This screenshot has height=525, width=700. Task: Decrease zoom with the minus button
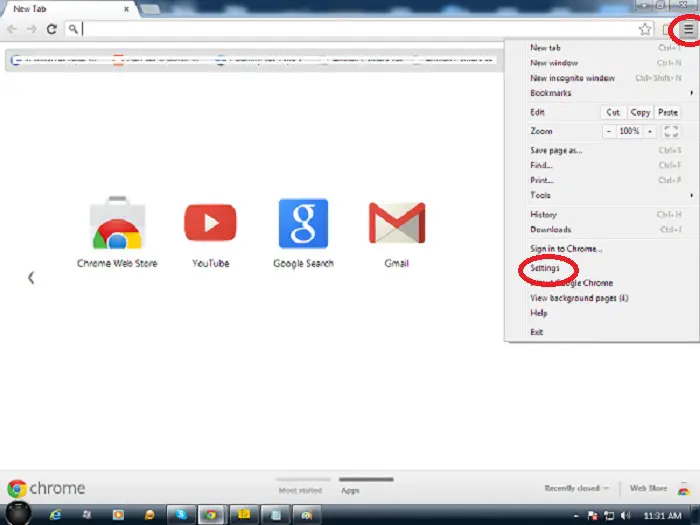(x=608, y=131)
